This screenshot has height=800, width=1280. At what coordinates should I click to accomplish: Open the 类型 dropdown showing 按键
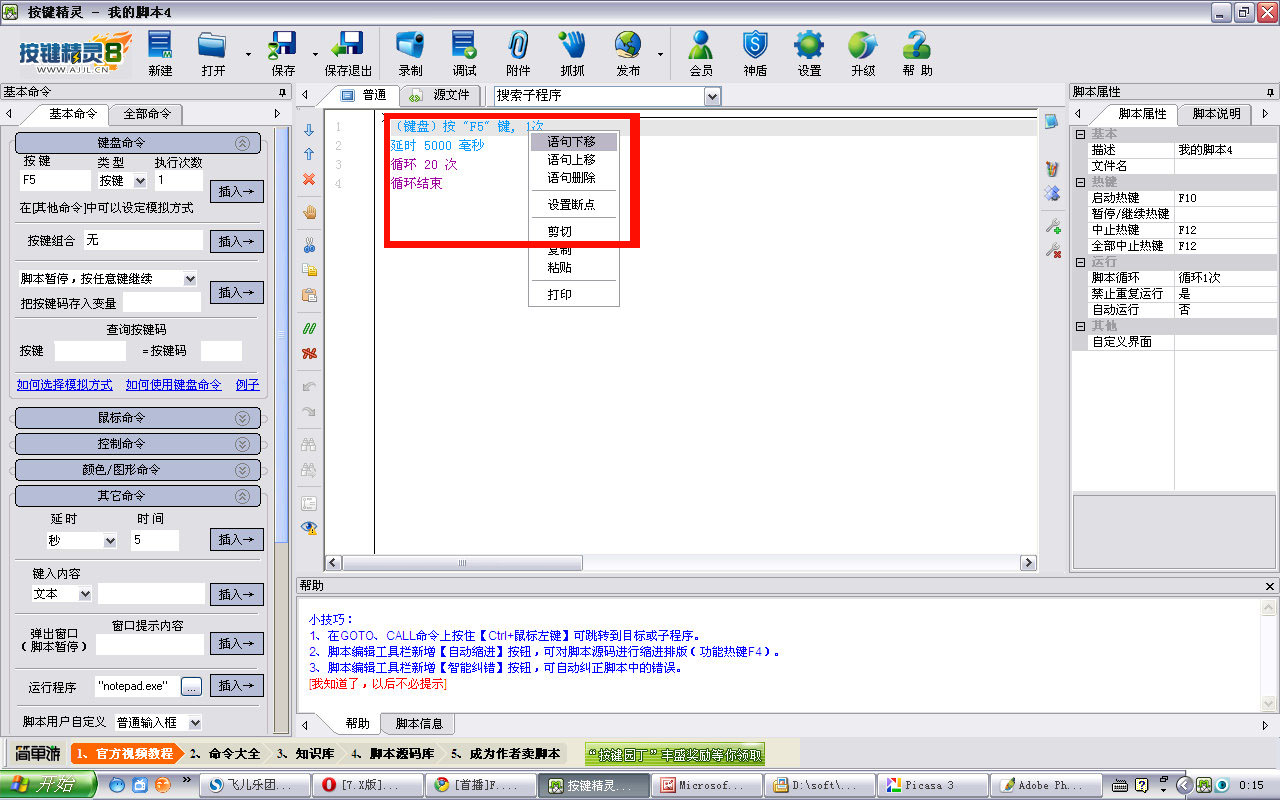pyautogui.click(x=139, y=181)
